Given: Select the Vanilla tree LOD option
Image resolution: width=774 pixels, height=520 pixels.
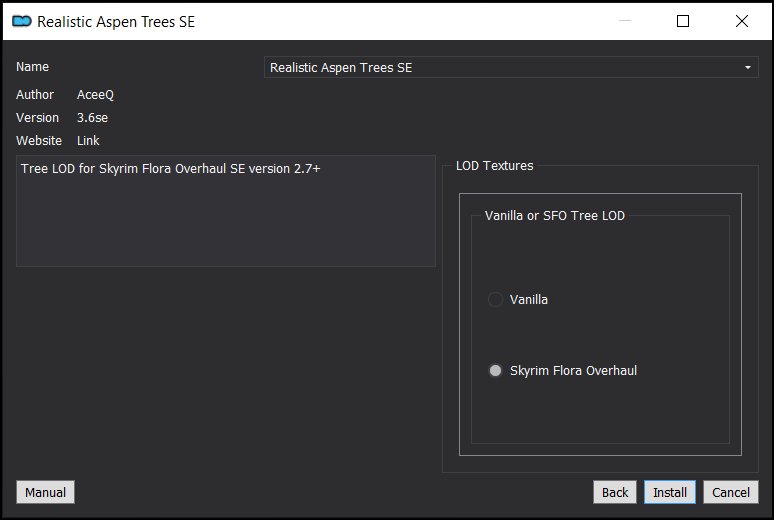Looking at the screenshot, I should pyautogui.click(x=495, y=299).
